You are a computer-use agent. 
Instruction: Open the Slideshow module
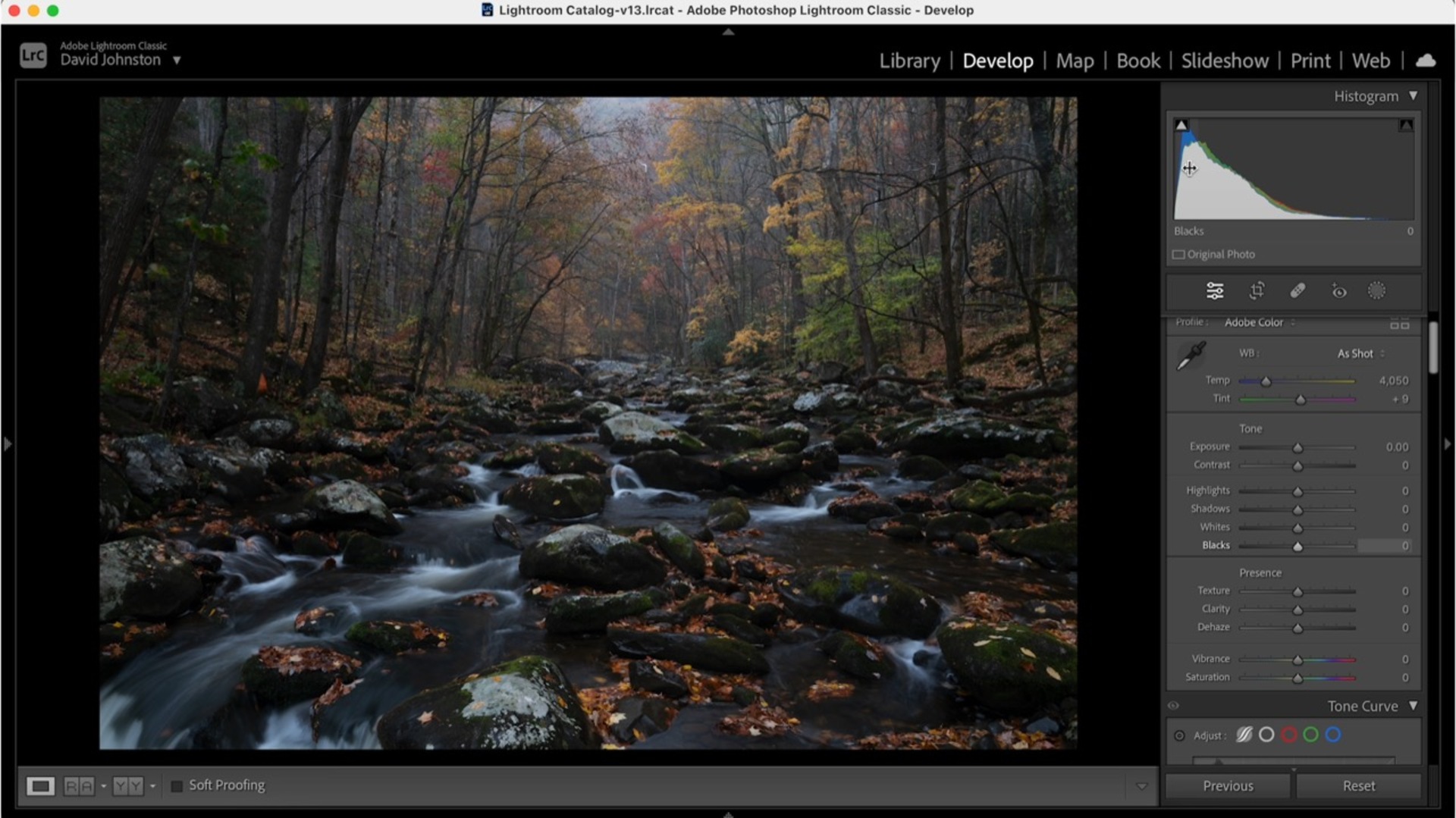tap(1225, 61)
